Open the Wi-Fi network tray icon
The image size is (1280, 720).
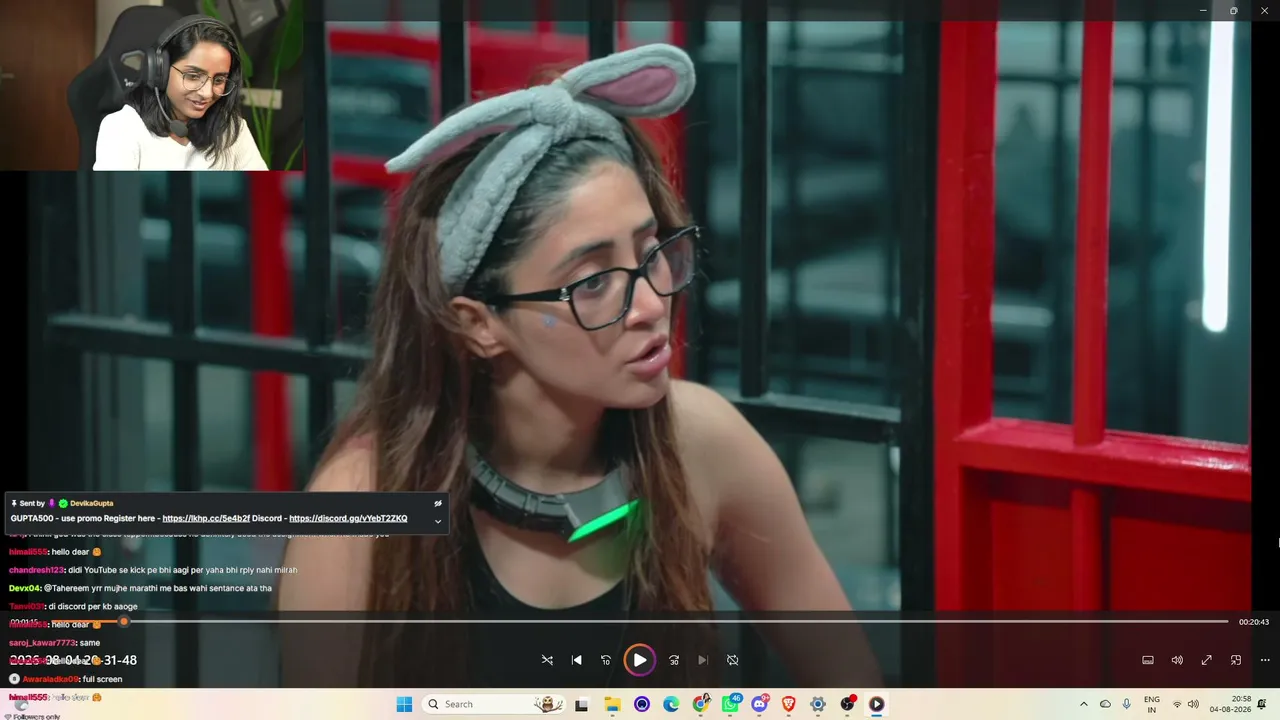[1177, 704]
